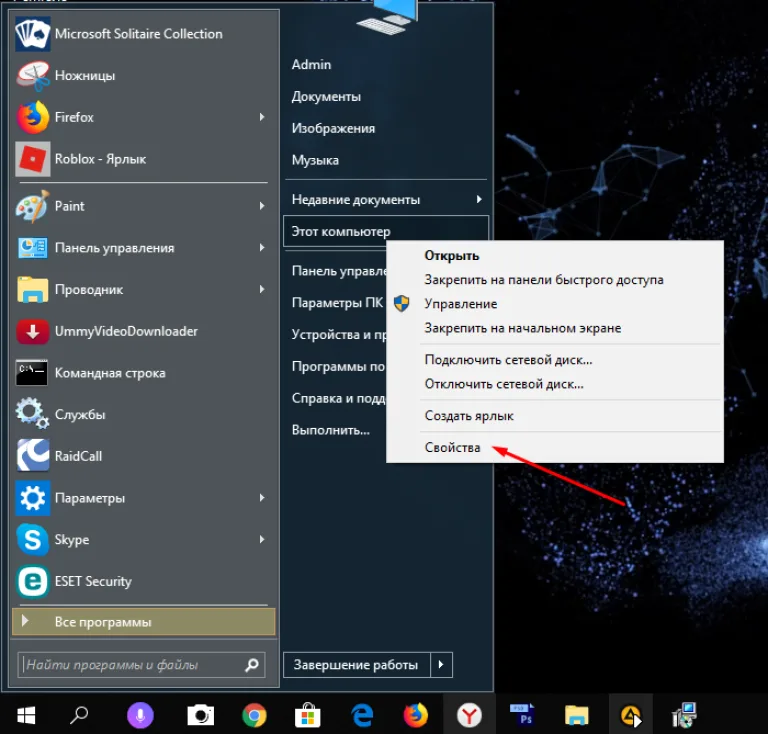The height and width of the screenshot is (734, 768).
Task: Open the shutdown options arrow
Action: pyautogui.click(x=441, y=665)
